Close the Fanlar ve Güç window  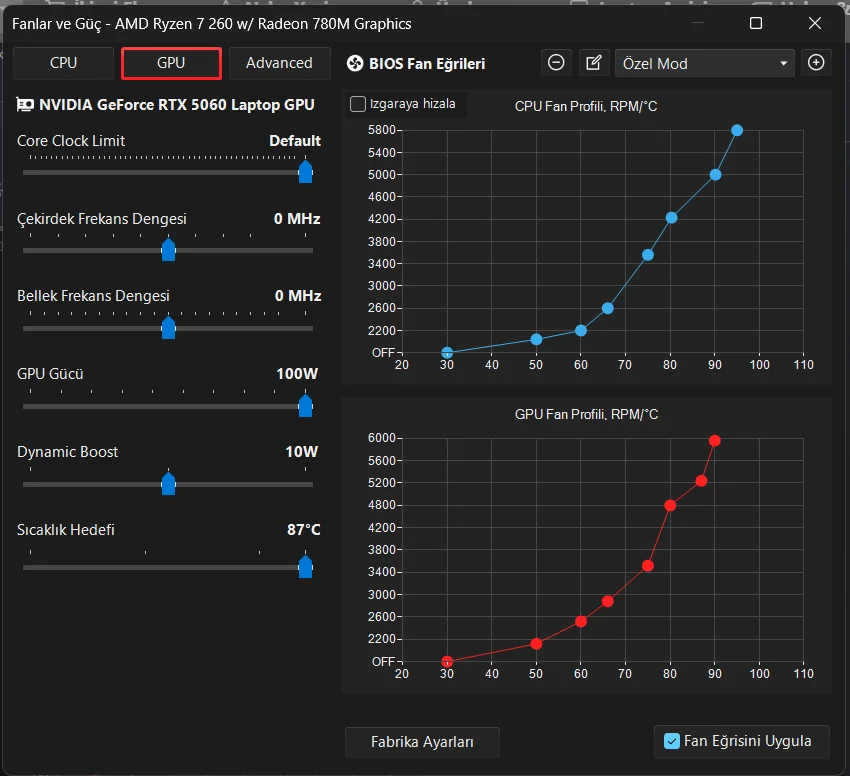point(815,23)
